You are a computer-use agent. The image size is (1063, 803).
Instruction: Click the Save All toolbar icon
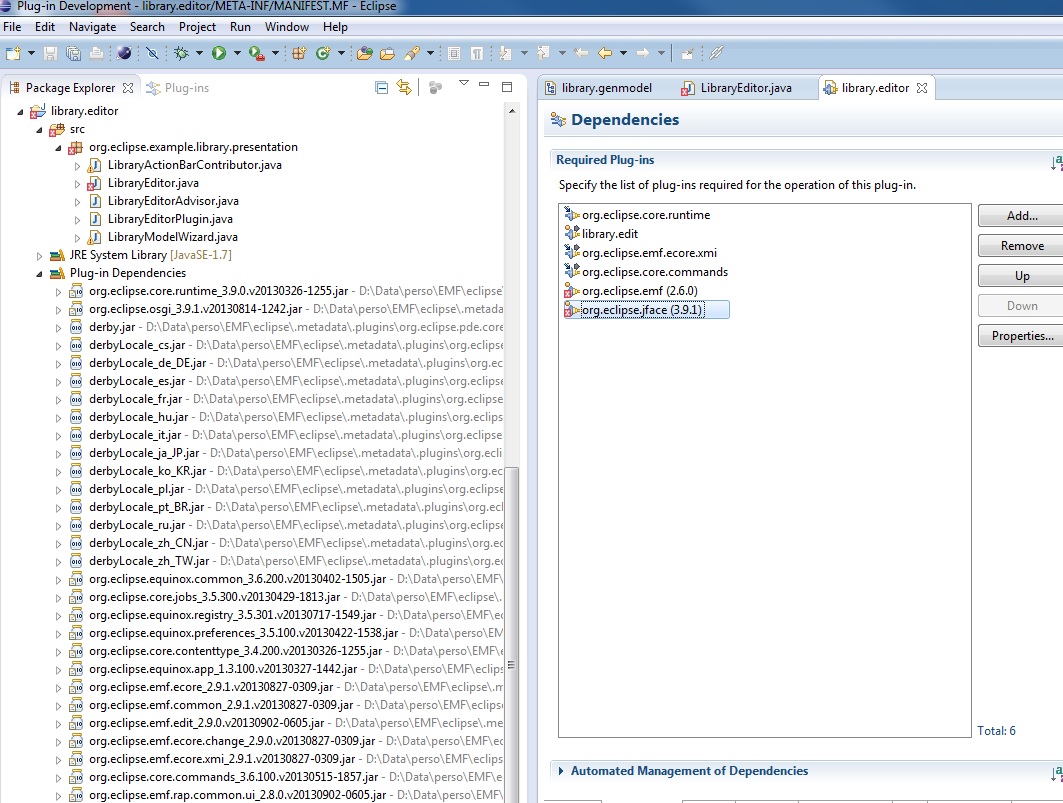click(73, 53)
